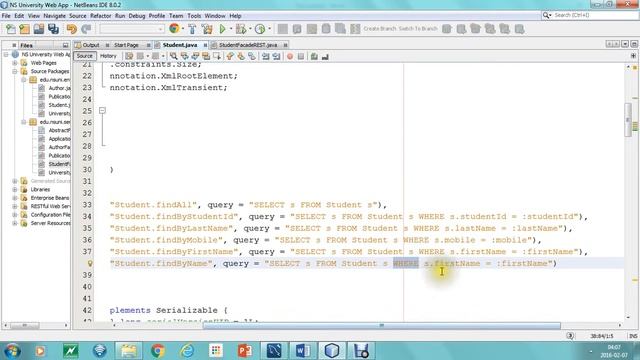
Task: Switch to the Output tab
Action: 91,45
